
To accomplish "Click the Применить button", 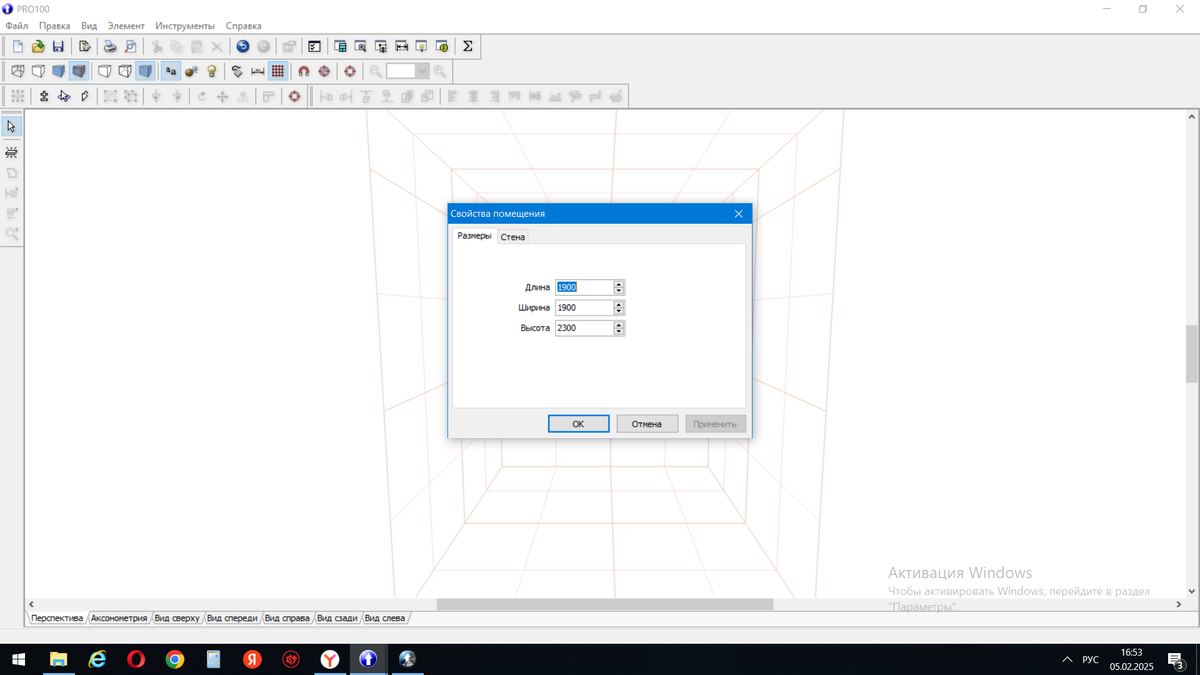I will tap(715, 424).
